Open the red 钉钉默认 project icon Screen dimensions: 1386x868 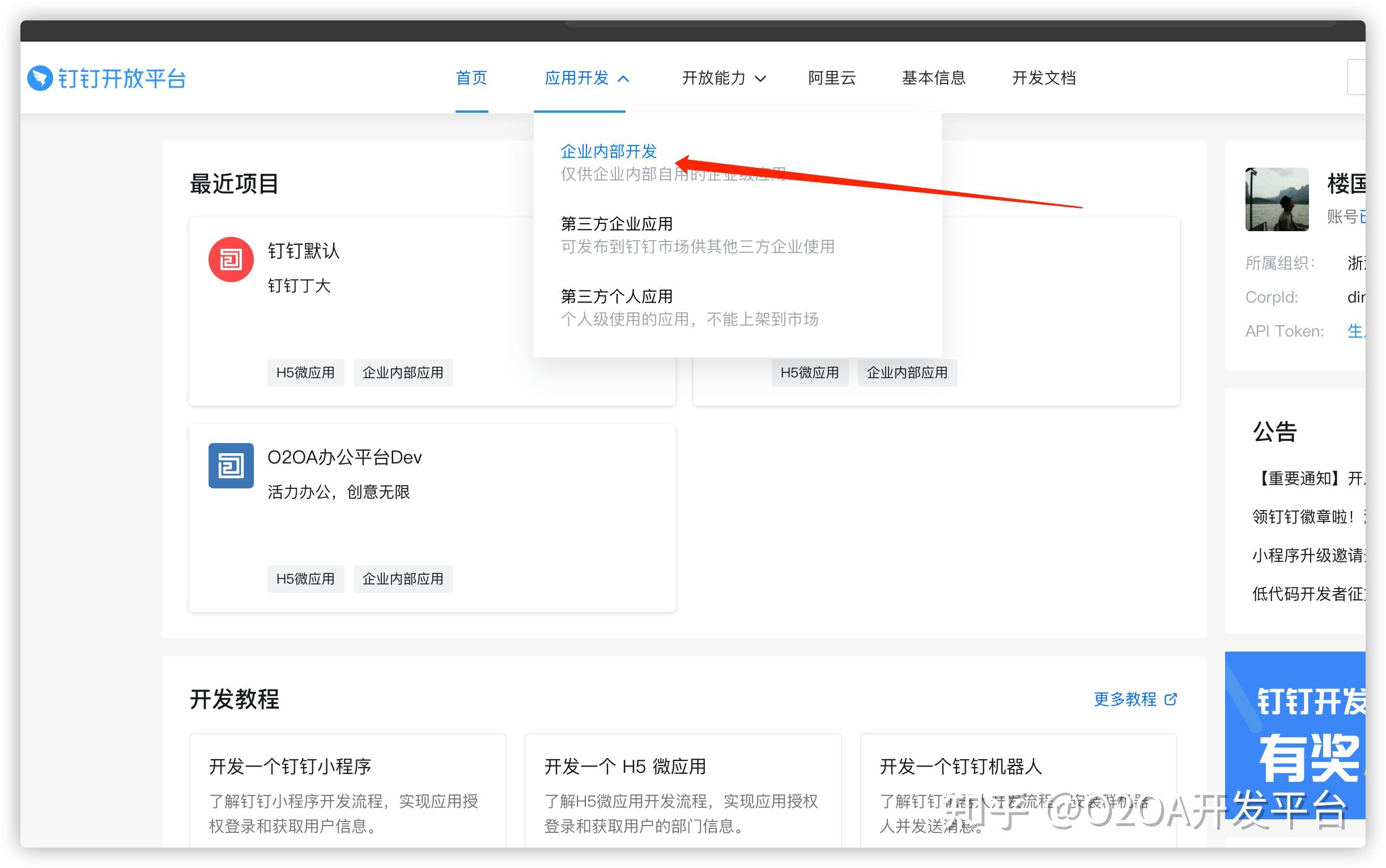(230, 259)
